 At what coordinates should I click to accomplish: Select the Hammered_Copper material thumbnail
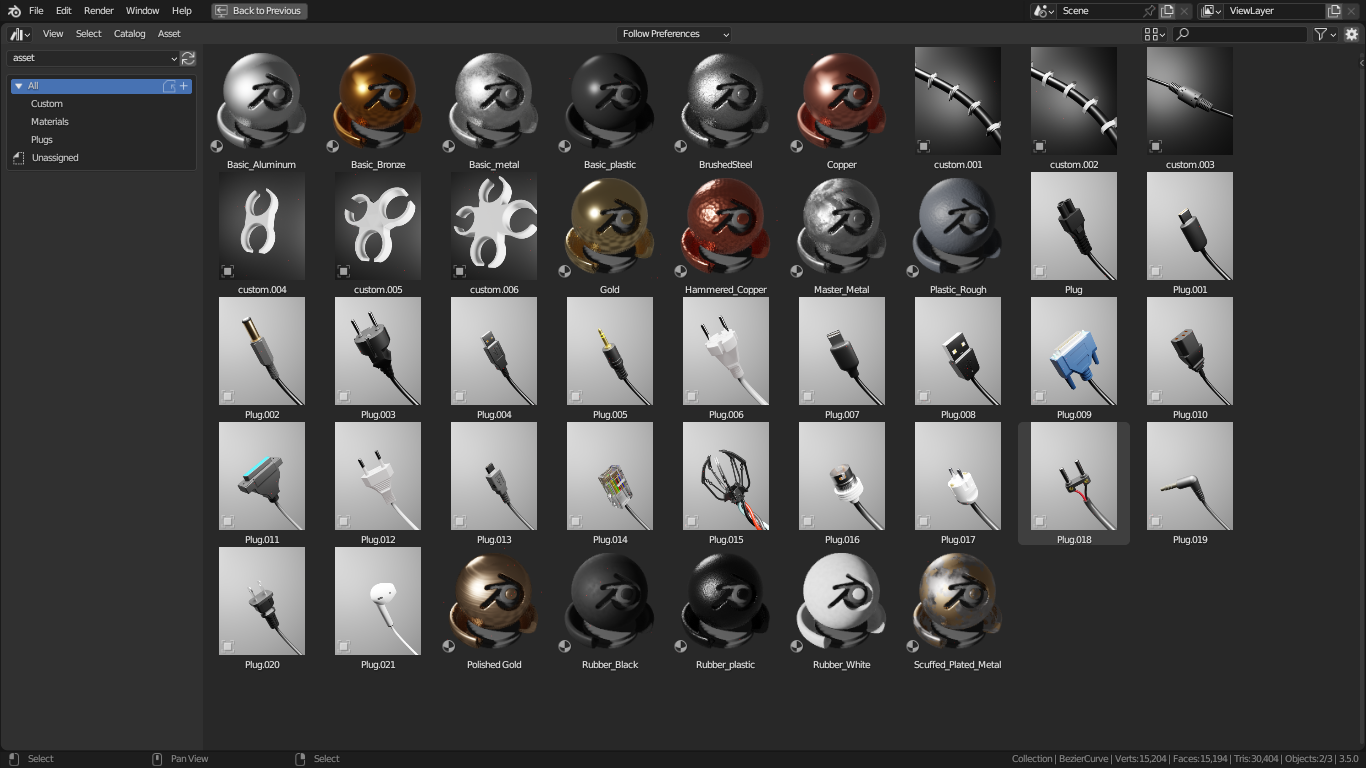pos(725,226)
